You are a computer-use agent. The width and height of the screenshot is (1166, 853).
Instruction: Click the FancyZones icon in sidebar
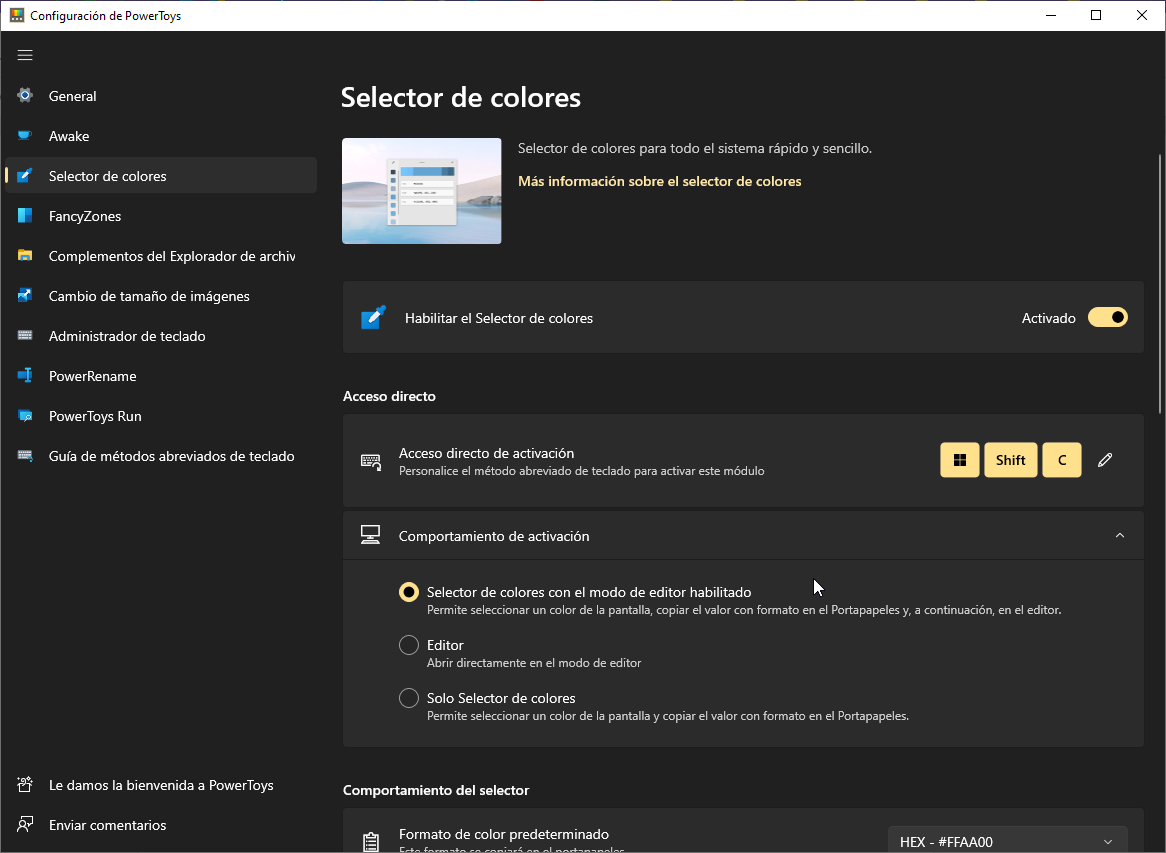coord(26,215)
